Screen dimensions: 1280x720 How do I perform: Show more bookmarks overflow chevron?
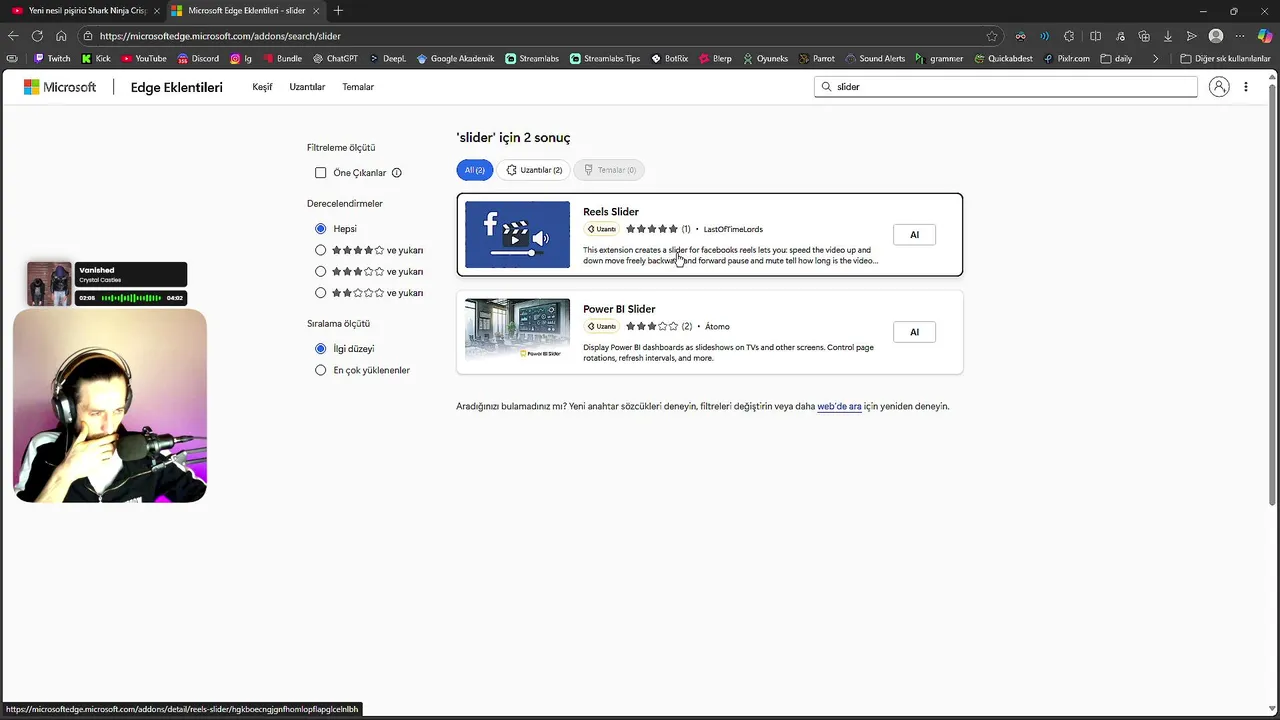(1155, 59)
